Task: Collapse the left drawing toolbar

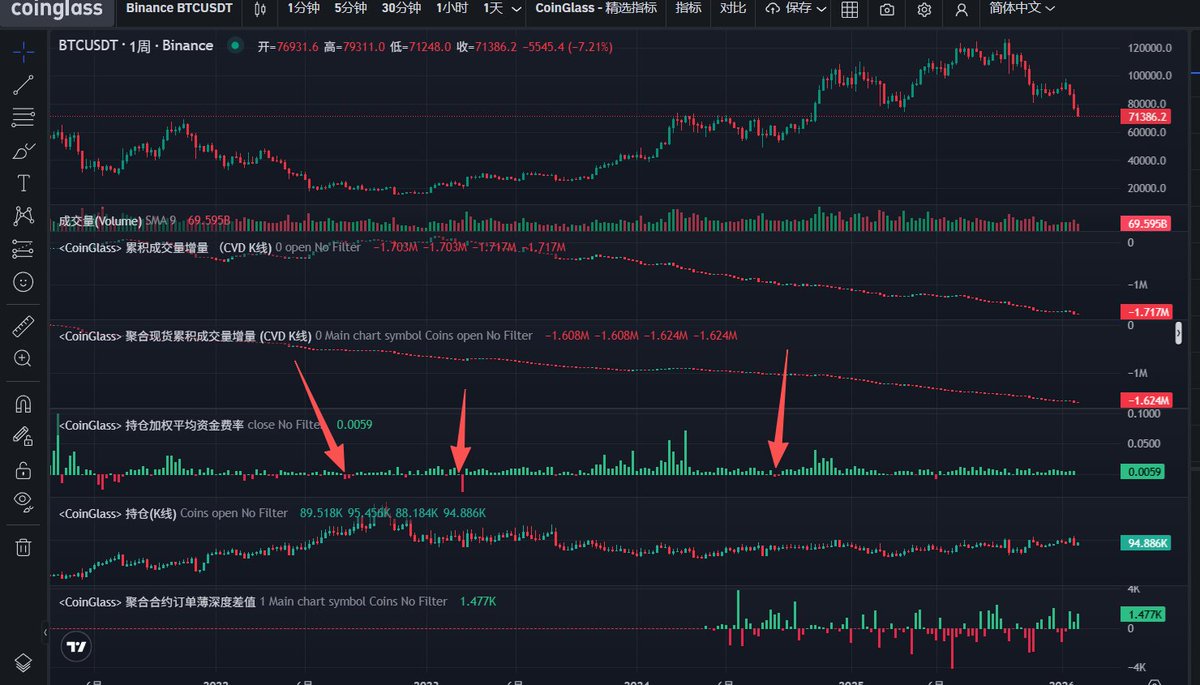Action: (x=45, y=632)
